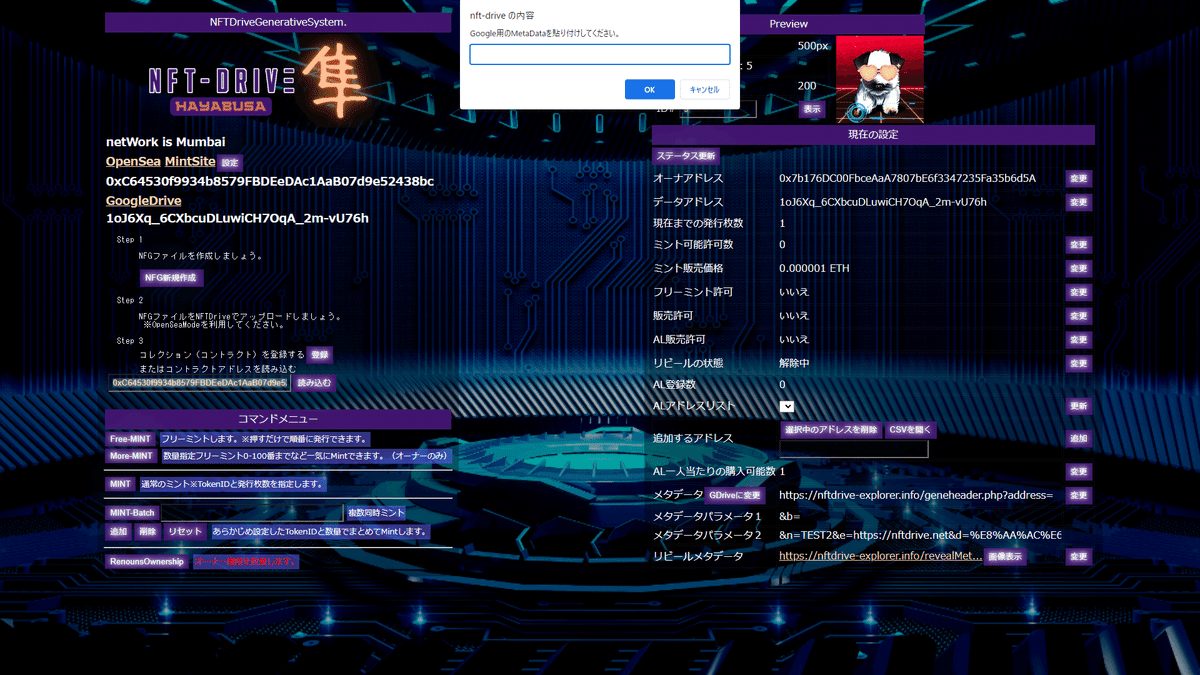Focus the MINT-Batch text field

click(251, 513)
